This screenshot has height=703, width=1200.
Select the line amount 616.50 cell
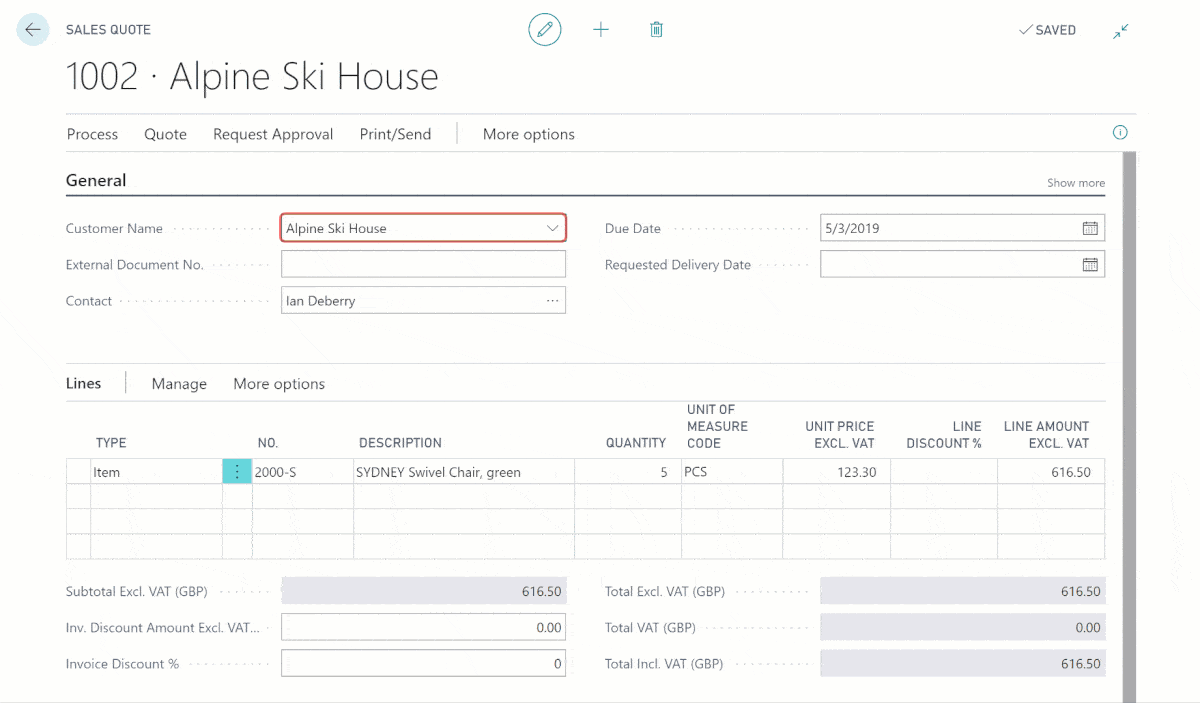coord(1050,472)
